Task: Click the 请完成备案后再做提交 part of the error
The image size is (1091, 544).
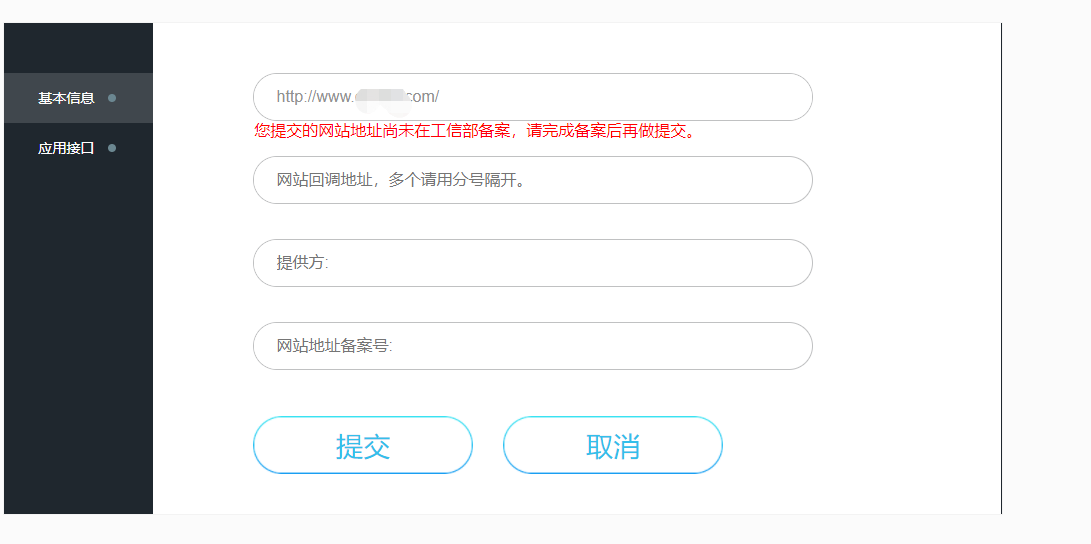Action: 610,131
